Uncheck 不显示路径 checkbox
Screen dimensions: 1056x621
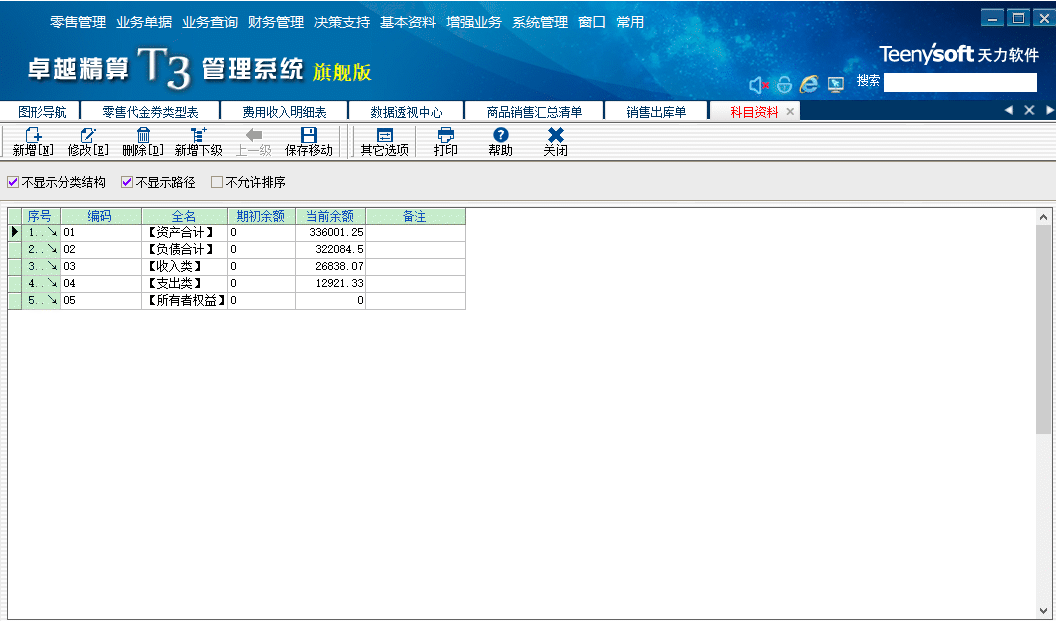click(127, 183)
